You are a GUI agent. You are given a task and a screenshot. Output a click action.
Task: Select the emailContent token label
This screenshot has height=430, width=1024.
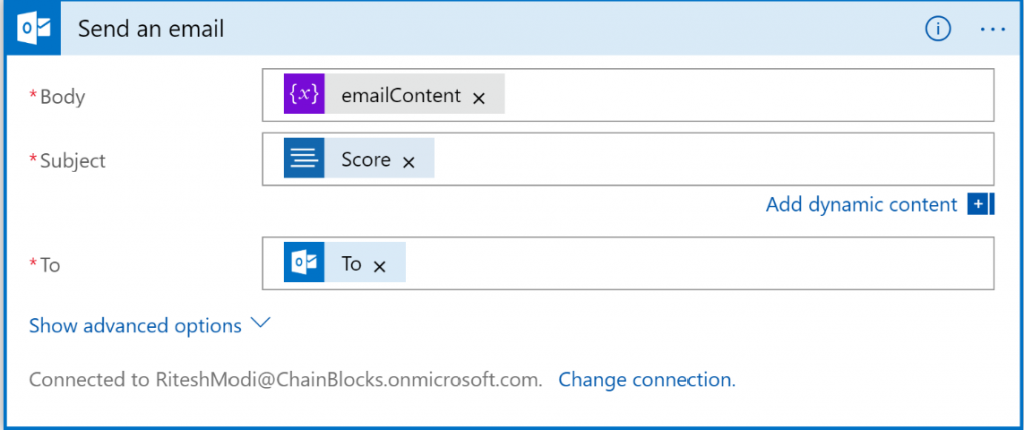[x=401, y=95]
